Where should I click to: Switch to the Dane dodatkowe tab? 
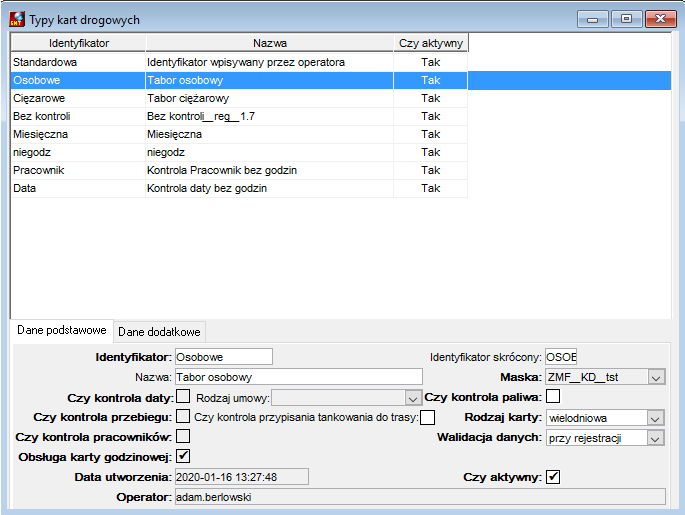pyautogui.click(x=159, y=332)
